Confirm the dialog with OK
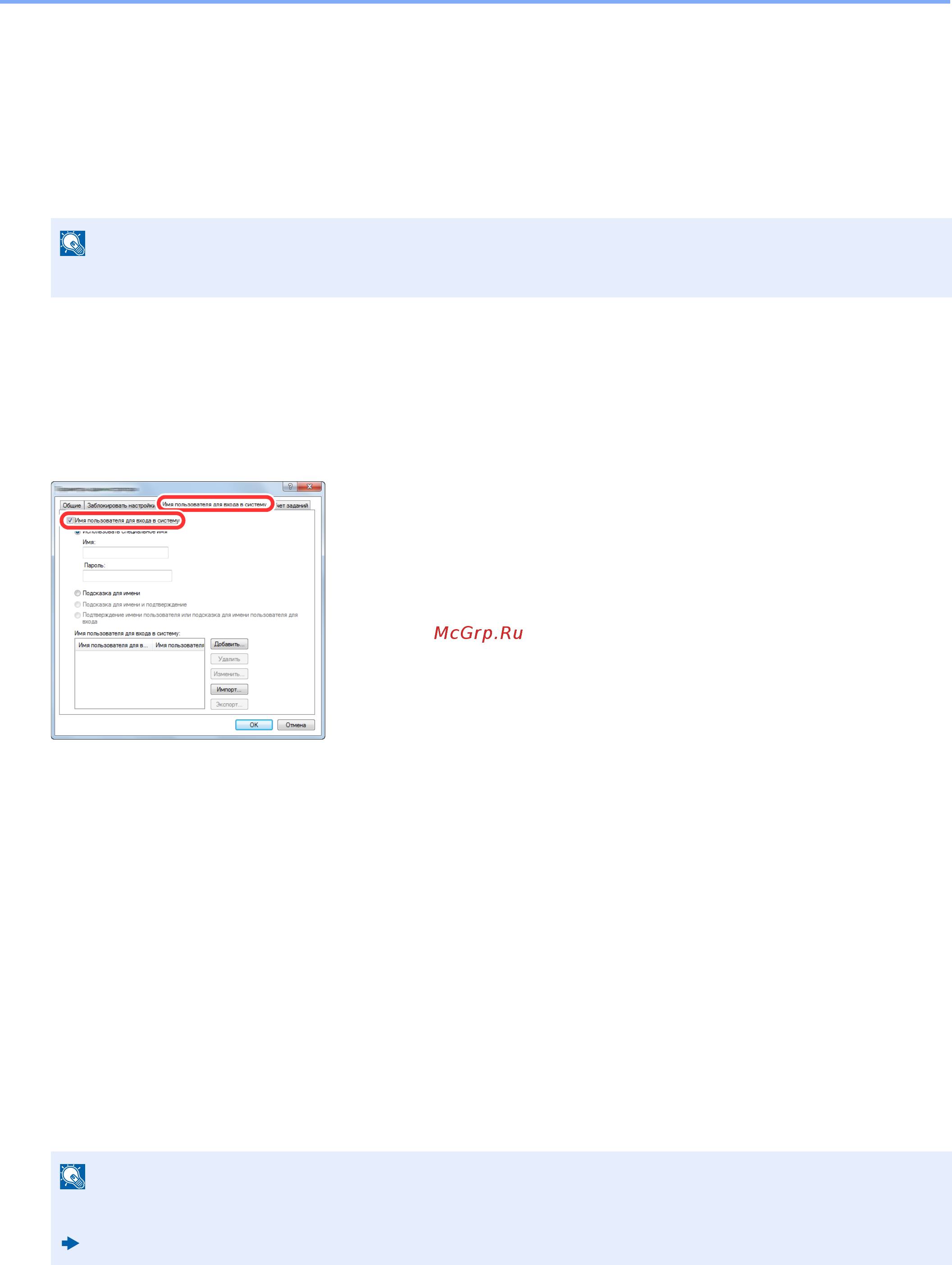Viewport: 952px width, 1265px height. (x=254, y=725)
